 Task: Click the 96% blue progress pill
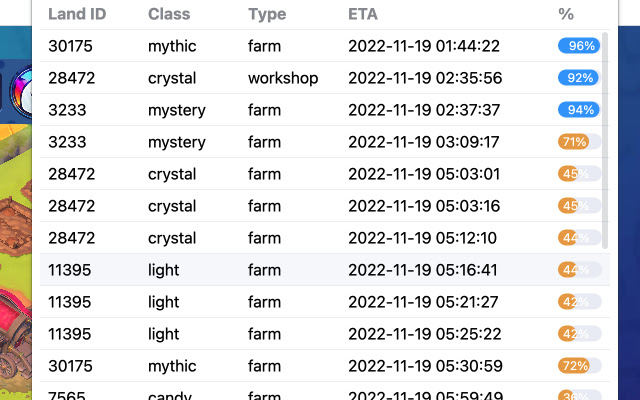click(579, 46)
